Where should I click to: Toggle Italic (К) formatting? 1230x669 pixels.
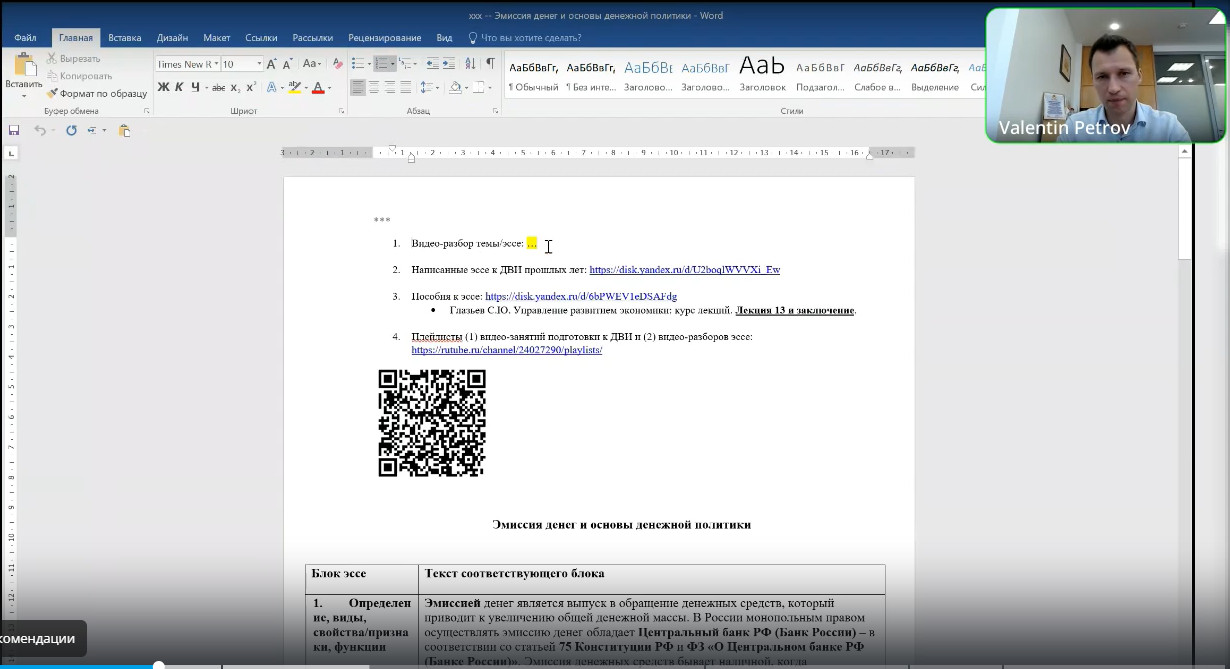pyautogui.click(x=180, y=88)
